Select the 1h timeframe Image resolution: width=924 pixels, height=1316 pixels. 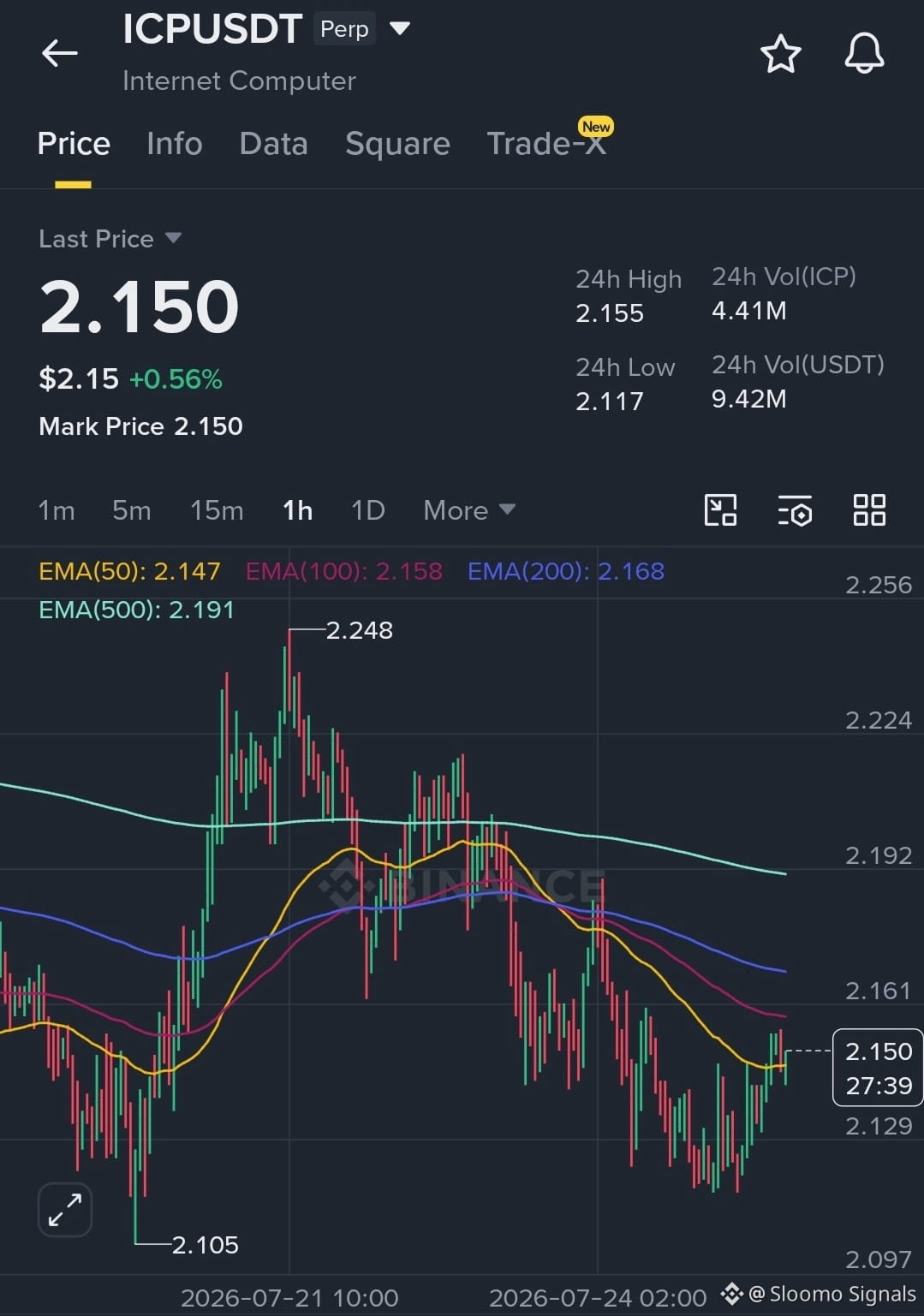point(298,510)
